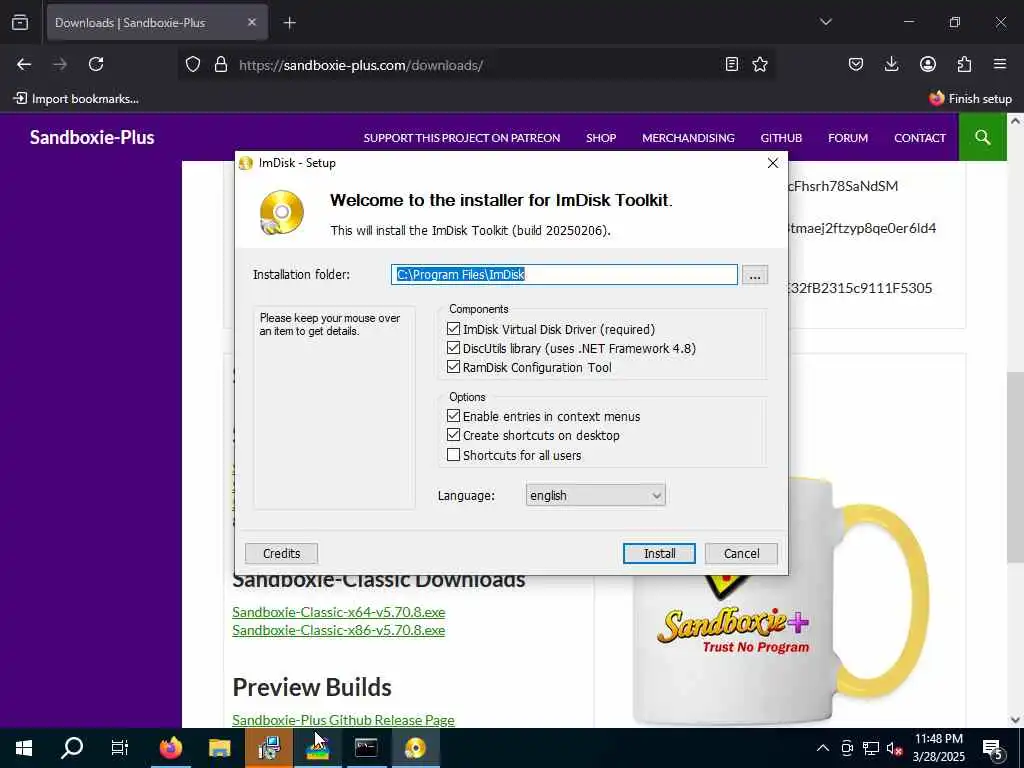
Task: Click the scrollbar down arrow
Action: [x=1015, y=720]
